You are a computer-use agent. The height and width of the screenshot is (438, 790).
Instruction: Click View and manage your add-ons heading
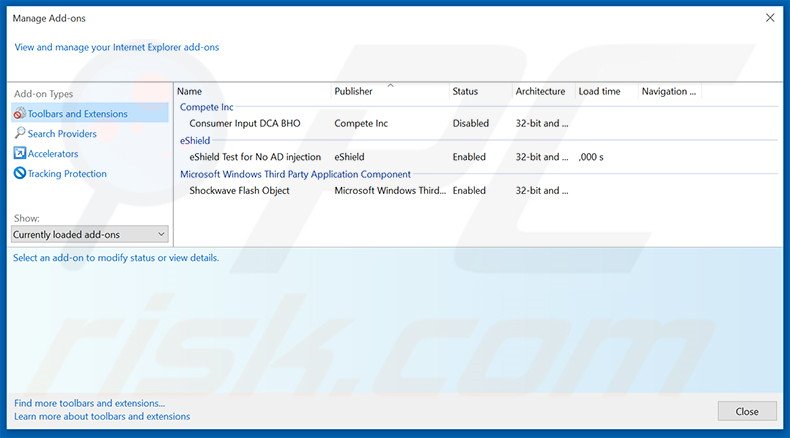point(117,47)
